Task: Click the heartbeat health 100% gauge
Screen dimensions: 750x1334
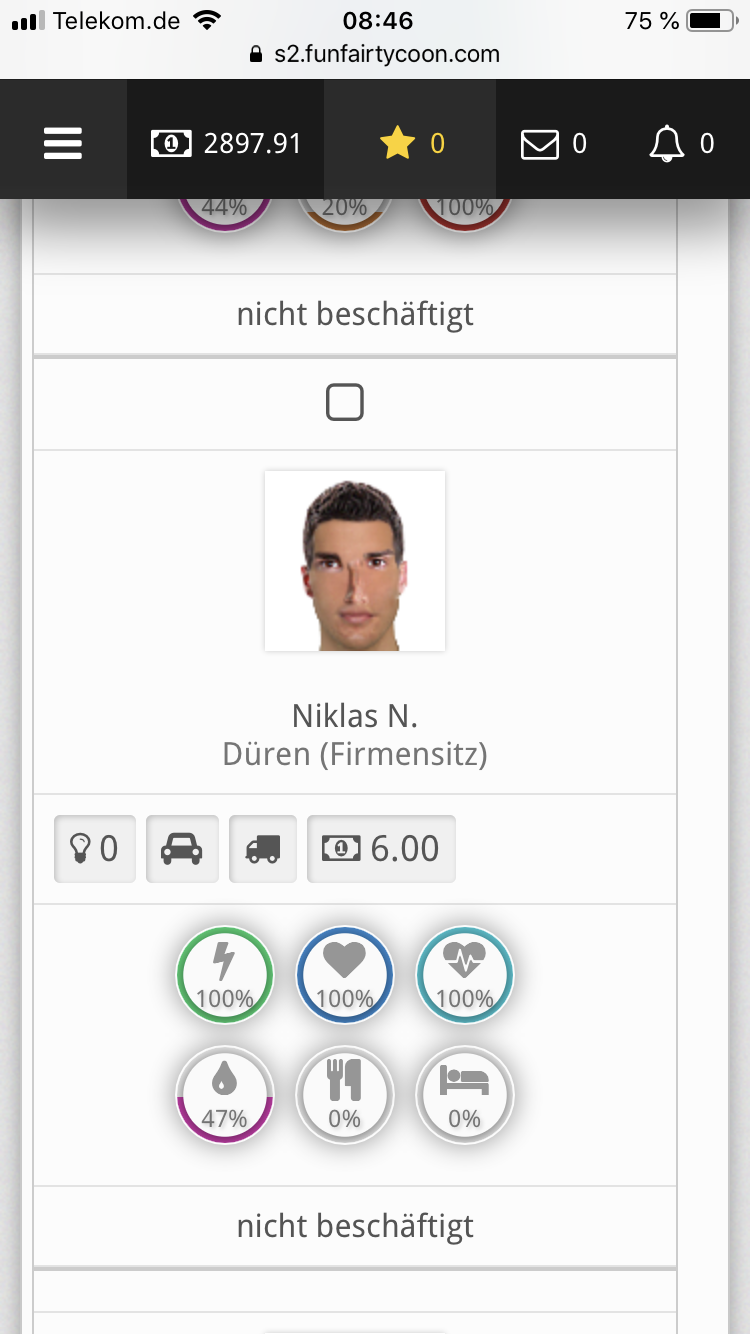Action: 465,975
